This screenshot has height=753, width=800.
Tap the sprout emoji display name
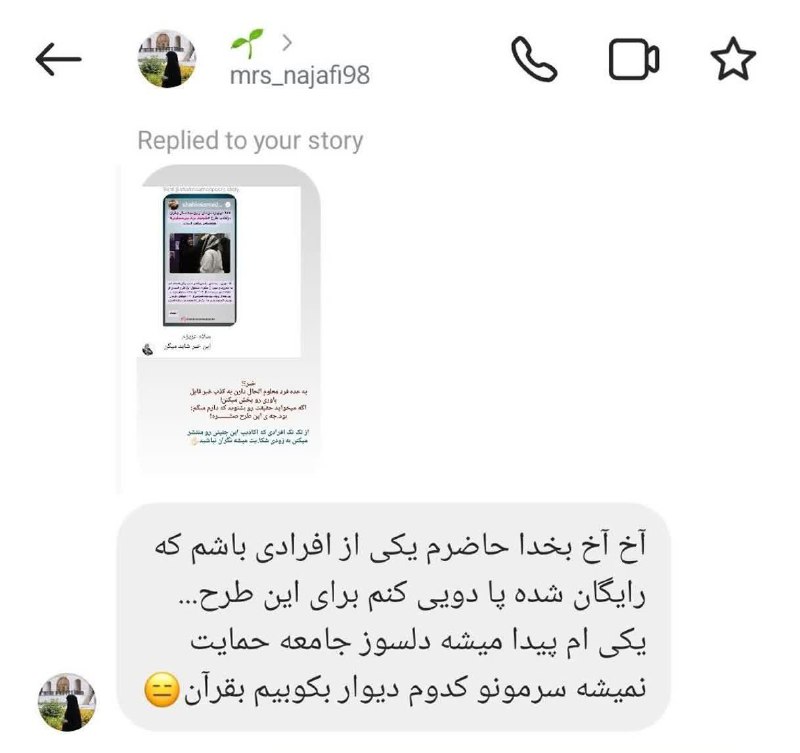pos(247,43)
